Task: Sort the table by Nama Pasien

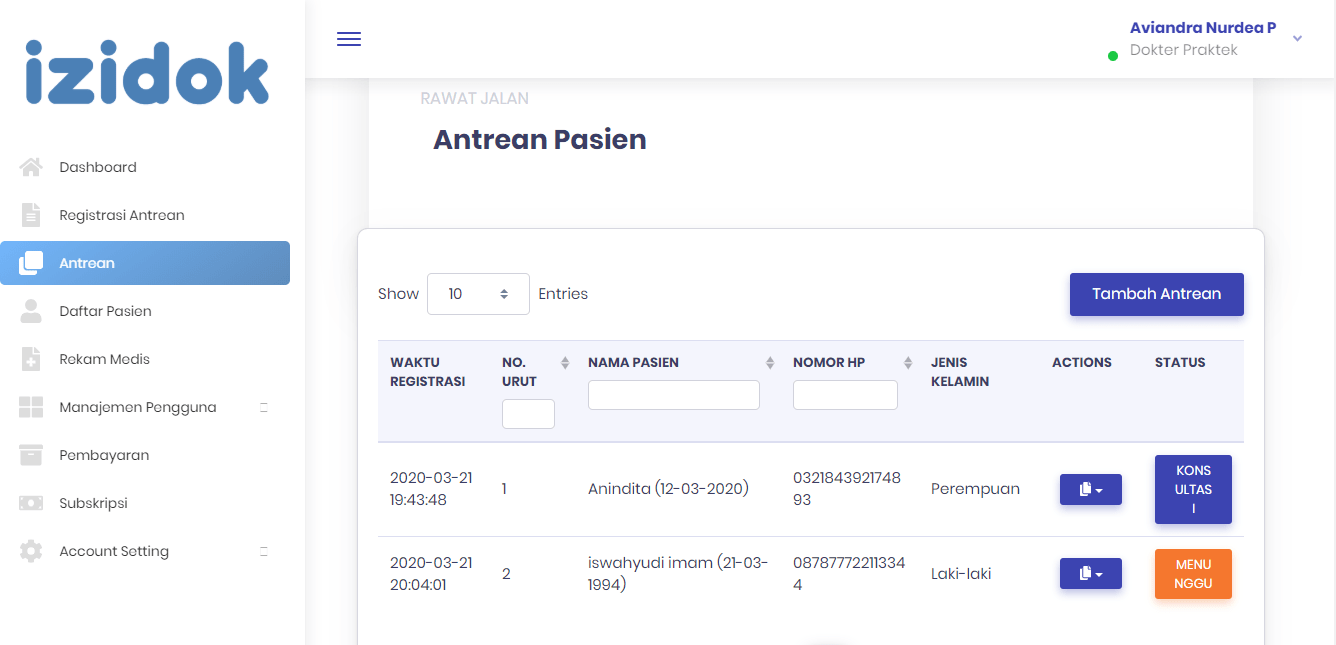Action: (x=770, y=363)
